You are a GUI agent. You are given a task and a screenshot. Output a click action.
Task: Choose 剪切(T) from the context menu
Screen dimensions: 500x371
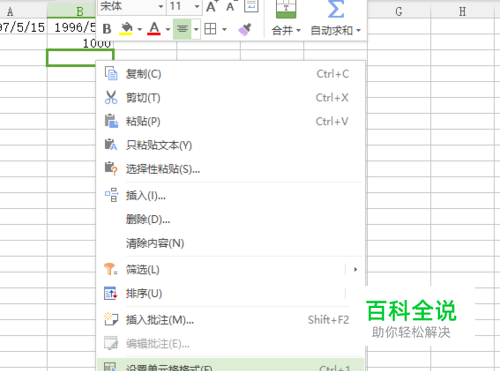(x=231, y=98)
